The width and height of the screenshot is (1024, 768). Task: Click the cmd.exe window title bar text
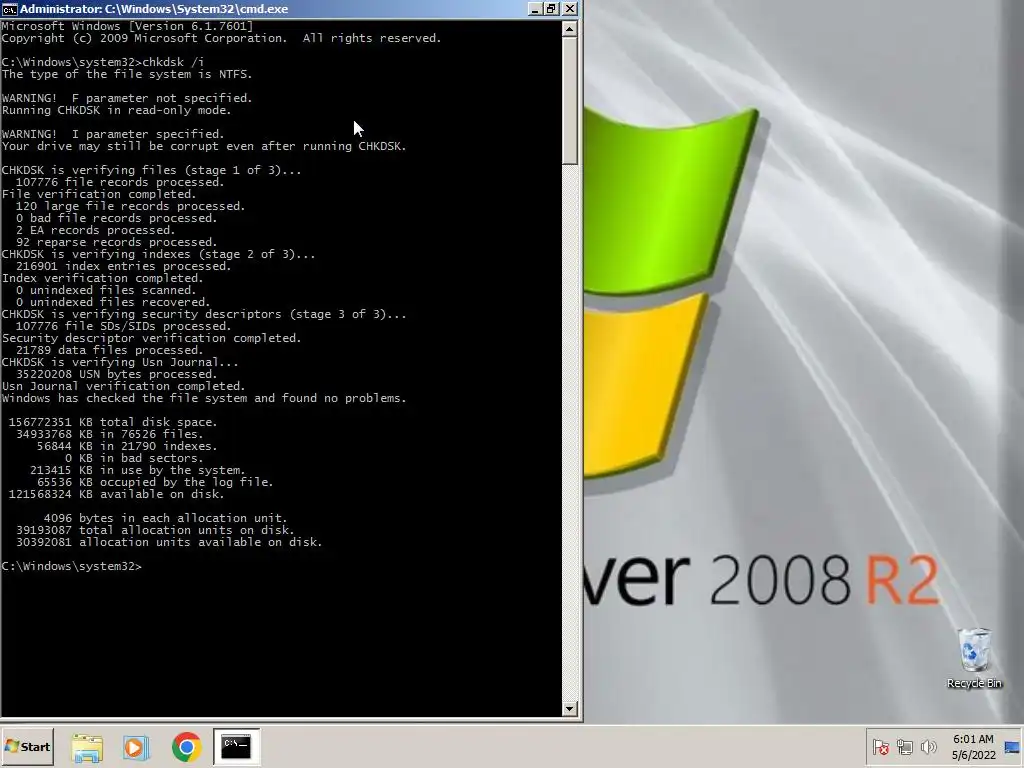coord(154,8)
